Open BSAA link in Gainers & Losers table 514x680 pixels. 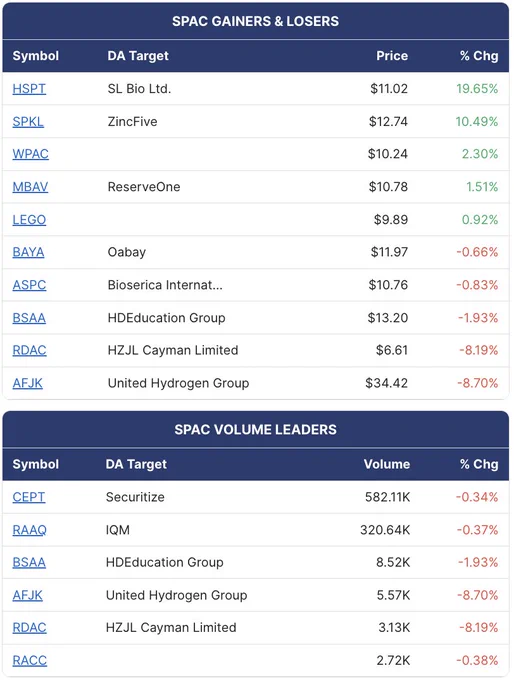click(x=29, y=318)
